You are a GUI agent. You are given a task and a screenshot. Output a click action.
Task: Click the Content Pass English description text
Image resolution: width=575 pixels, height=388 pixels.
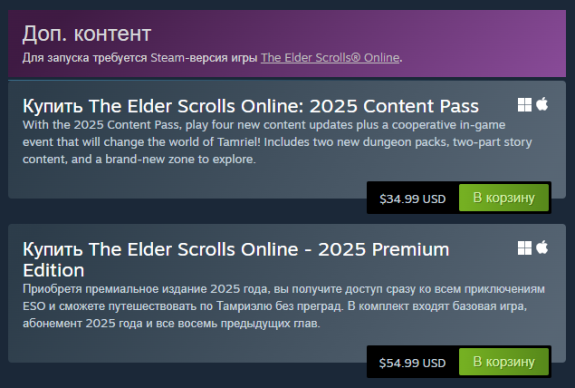tap(277, 142)
